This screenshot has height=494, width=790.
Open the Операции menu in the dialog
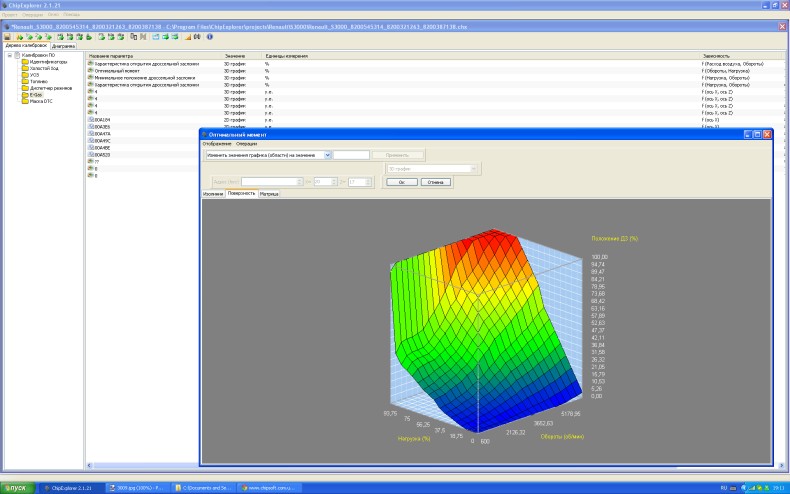(246, 144)
